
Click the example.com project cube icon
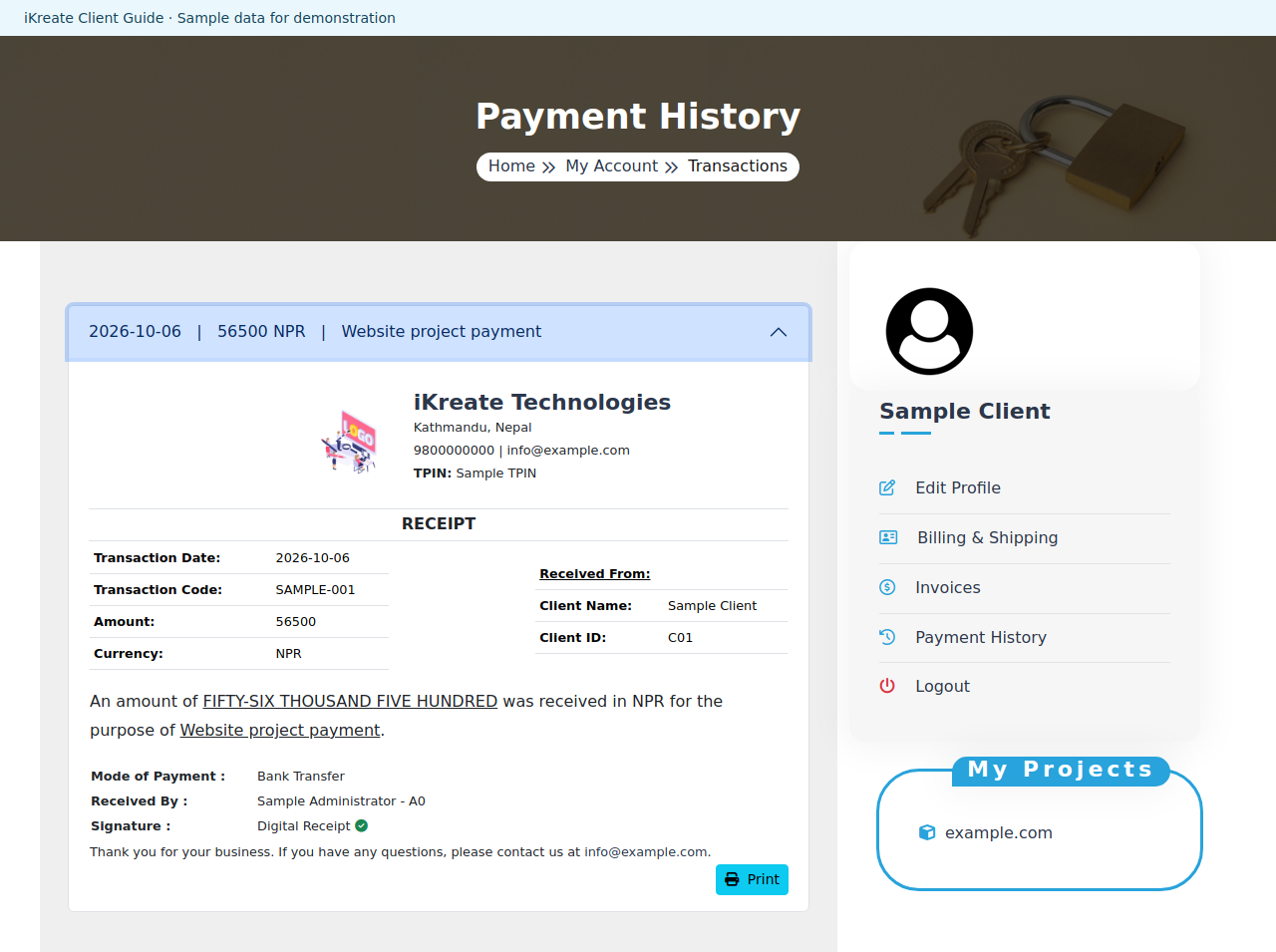click(x=927, y=832)
